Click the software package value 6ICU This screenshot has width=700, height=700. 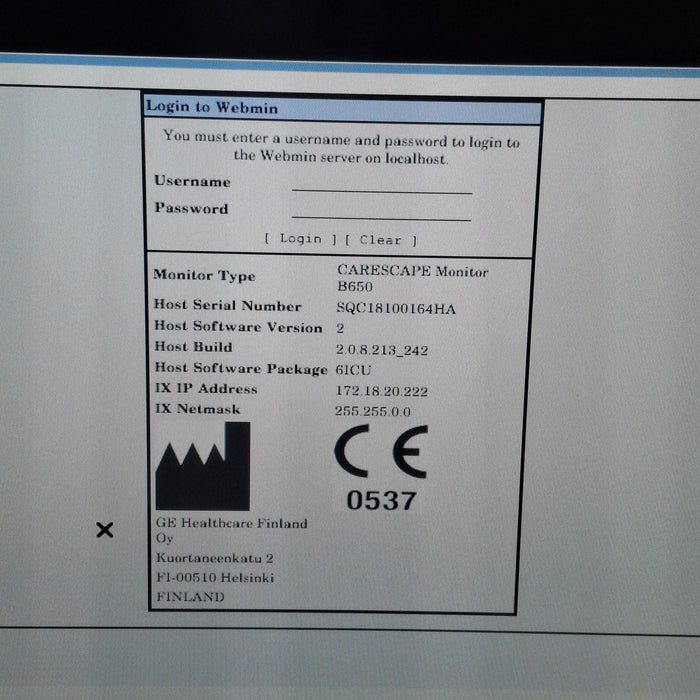(353, 370)
